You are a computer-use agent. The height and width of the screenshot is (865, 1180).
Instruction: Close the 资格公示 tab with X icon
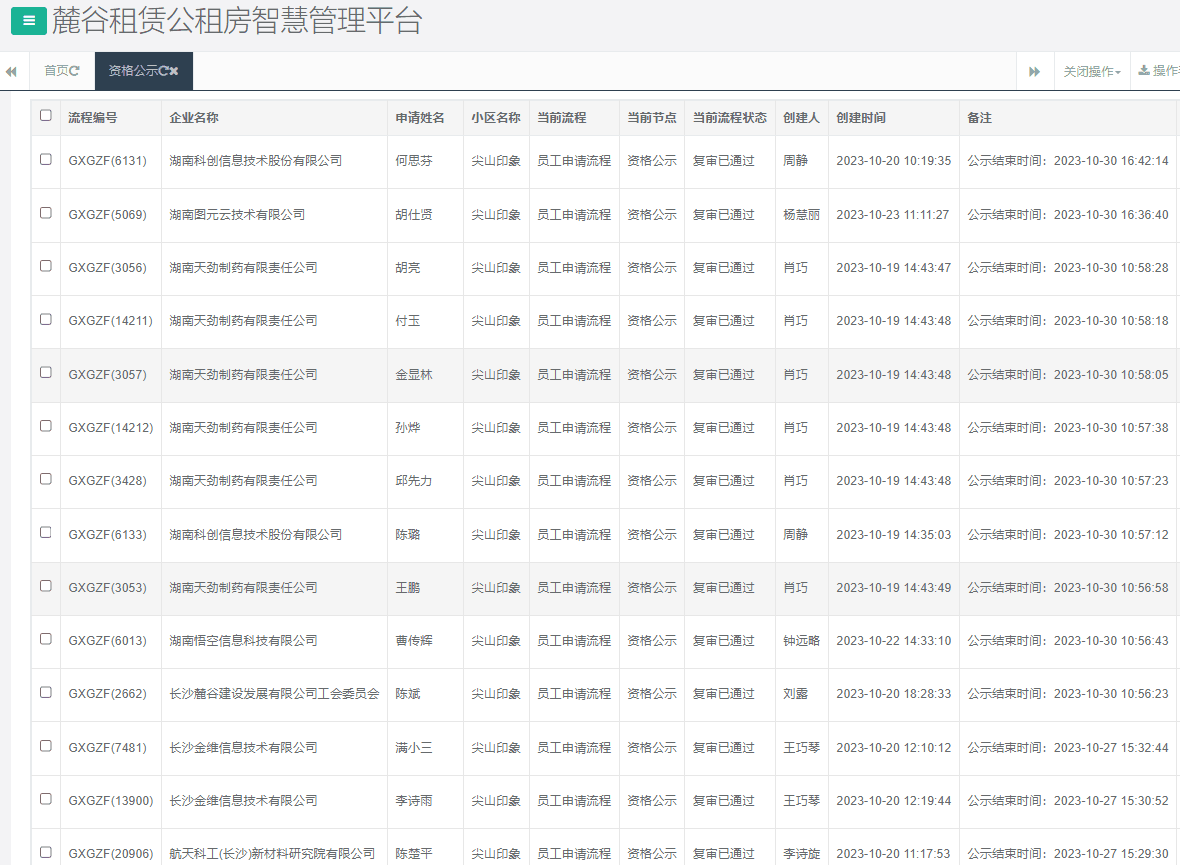coord(174,71)
